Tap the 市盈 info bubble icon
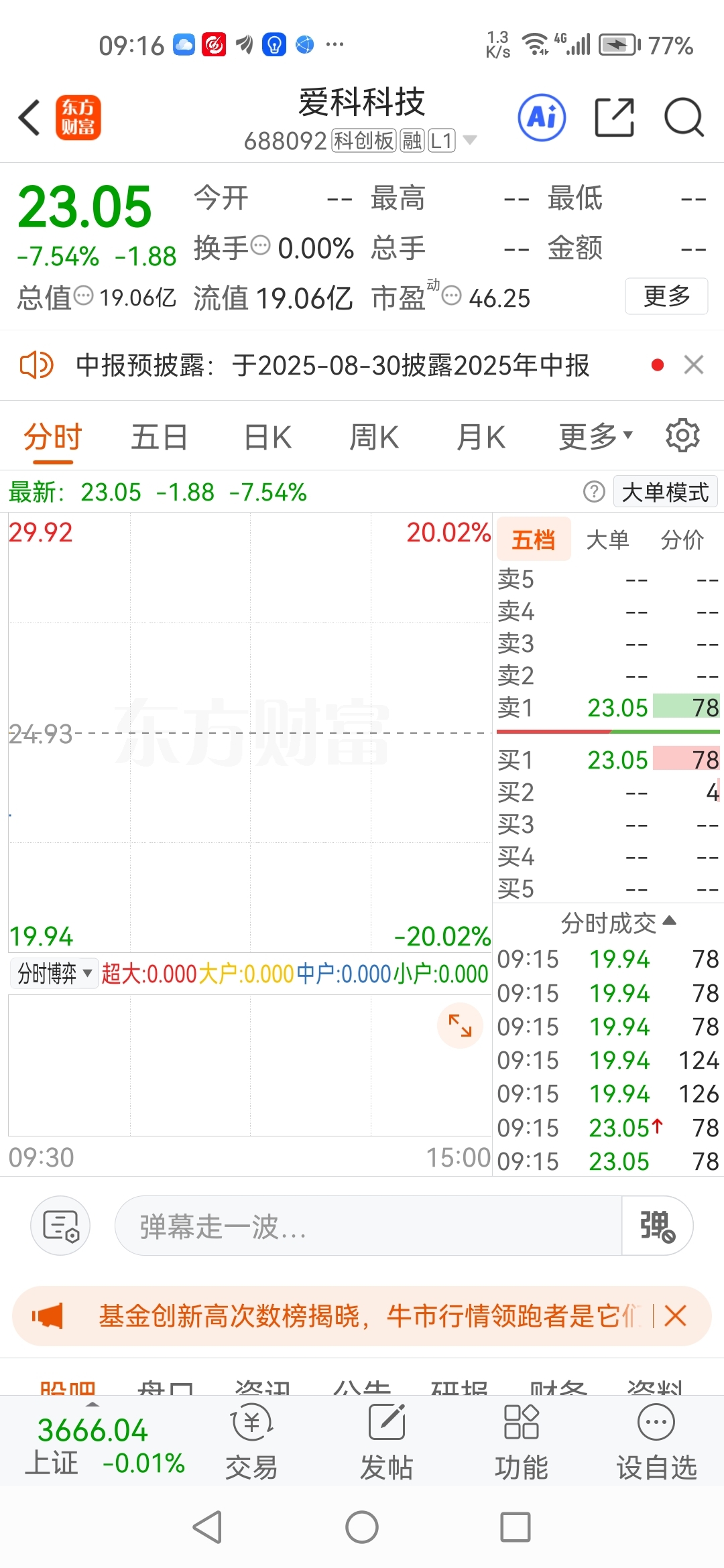The width and height of the screenshot is (724, 1568). click(452, 295)
